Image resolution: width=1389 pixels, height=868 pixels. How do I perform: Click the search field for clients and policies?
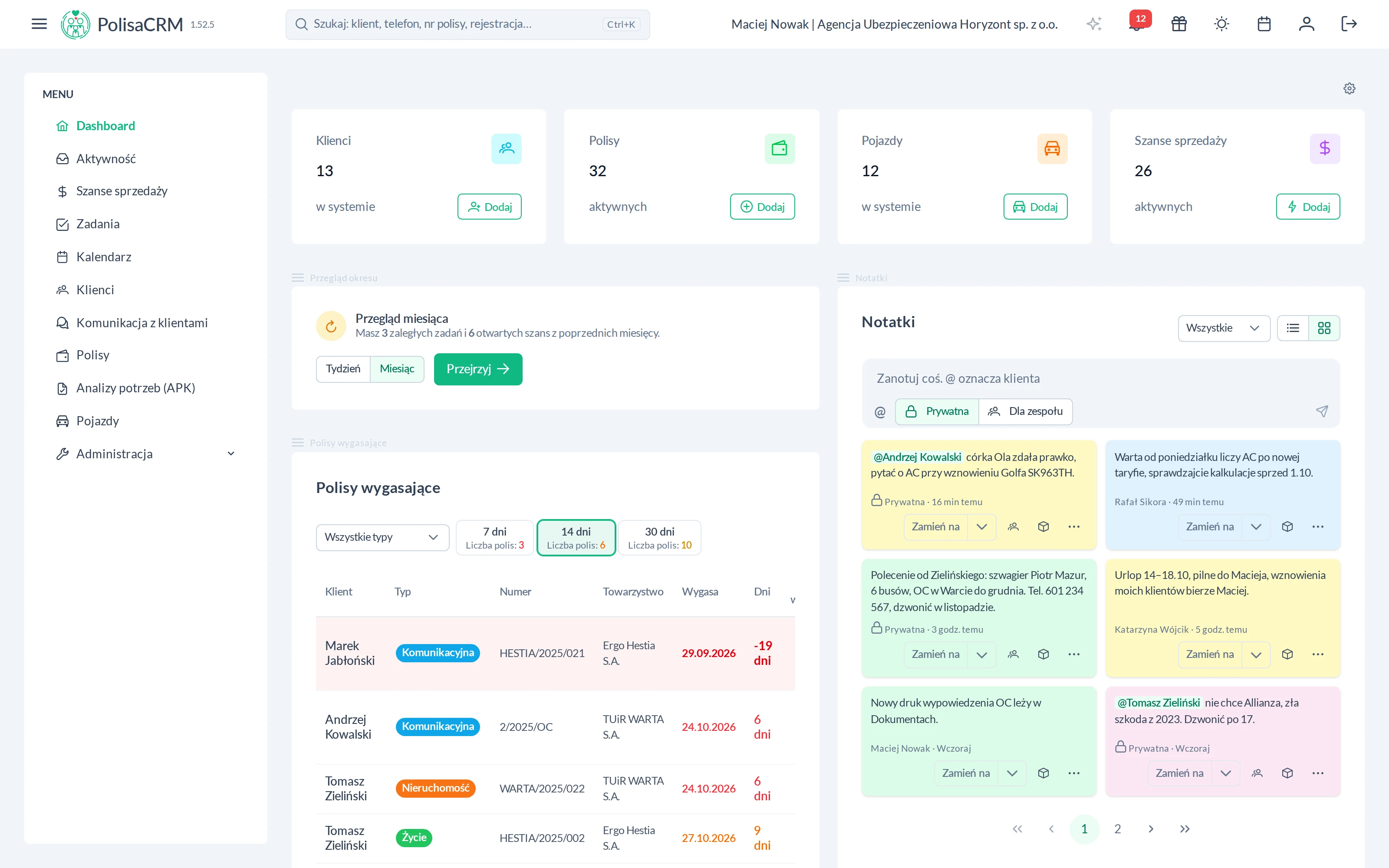468,24
